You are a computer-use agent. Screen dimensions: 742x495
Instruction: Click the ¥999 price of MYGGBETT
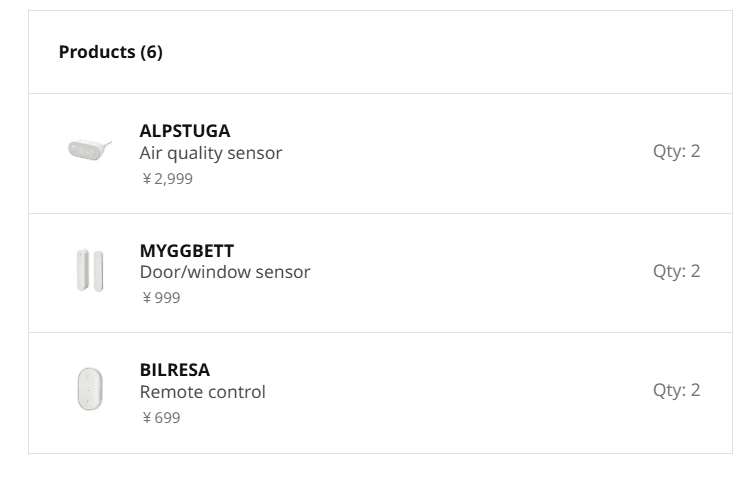161,298
